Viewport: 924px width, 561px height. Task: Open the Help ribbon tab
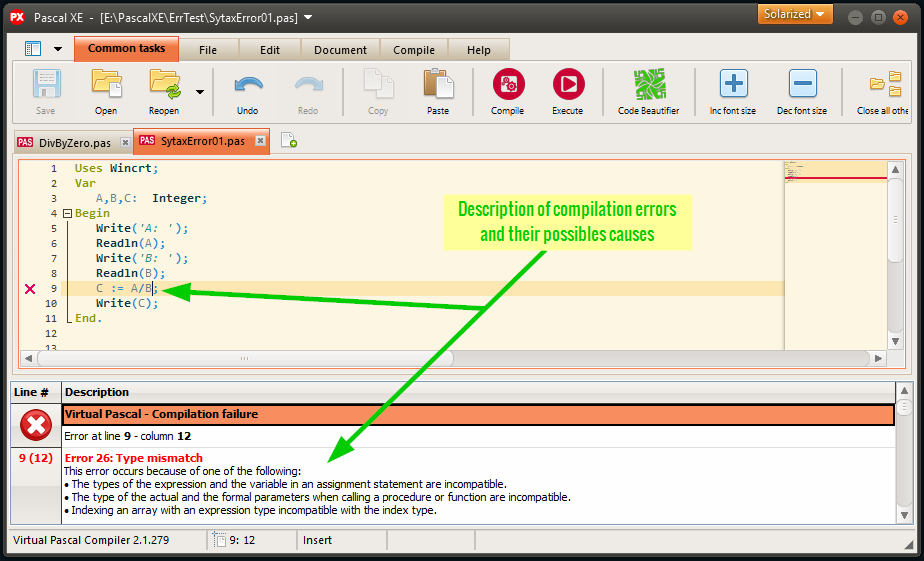(x=479, y=50)
